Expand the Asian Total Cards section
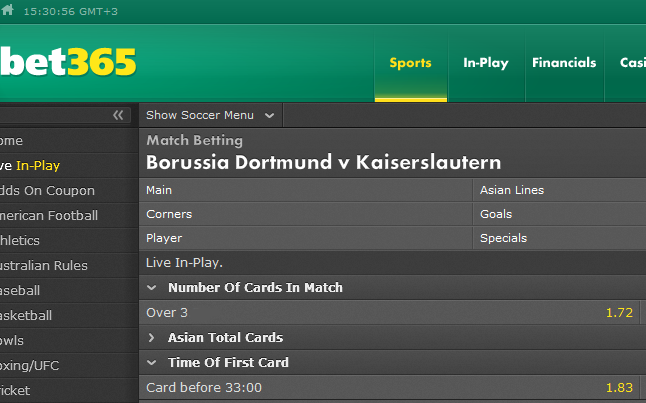The image size is (646, 403). [x=152, y=337]
